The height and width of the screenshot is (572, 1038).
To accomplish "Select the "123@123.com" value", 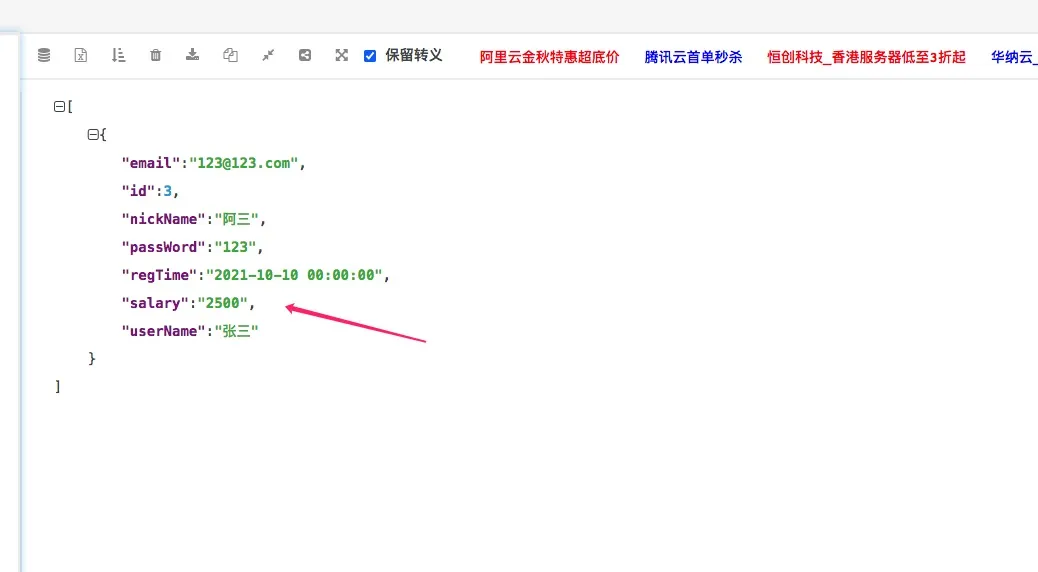I will click(244, 163).
